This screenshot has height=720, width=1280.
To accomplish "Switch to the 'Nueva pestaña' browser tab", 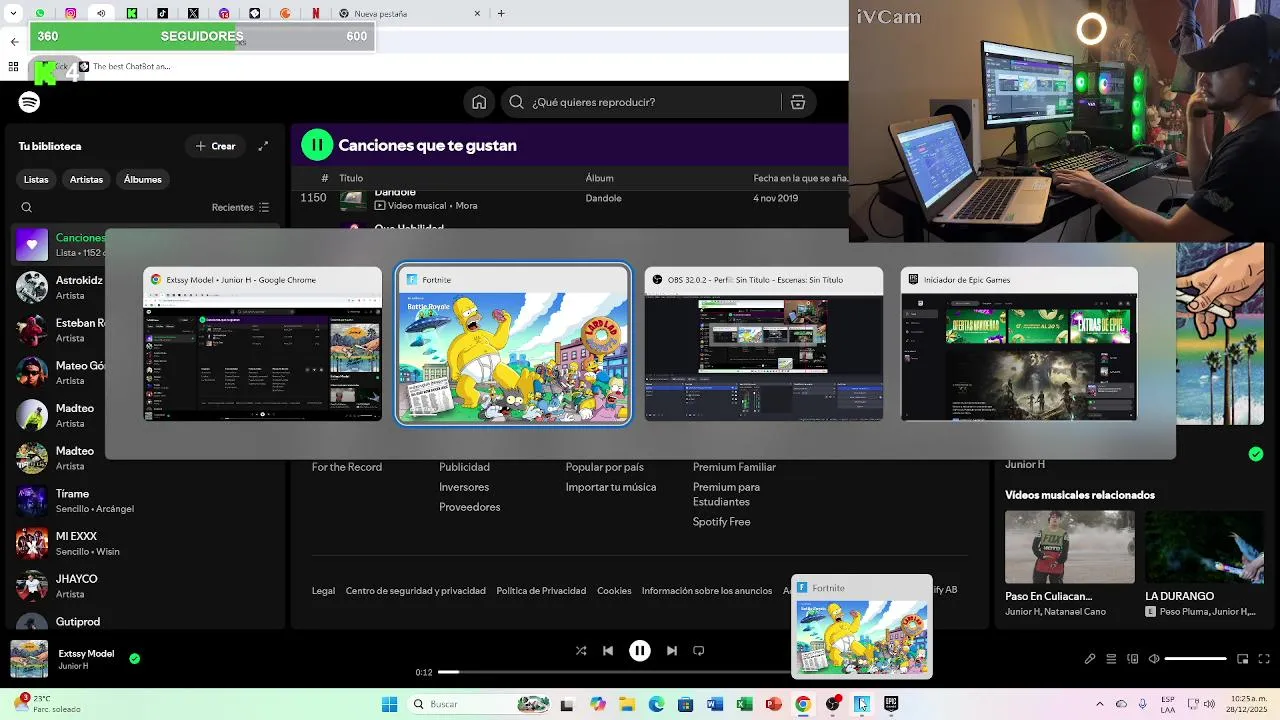I will point(410,14).
